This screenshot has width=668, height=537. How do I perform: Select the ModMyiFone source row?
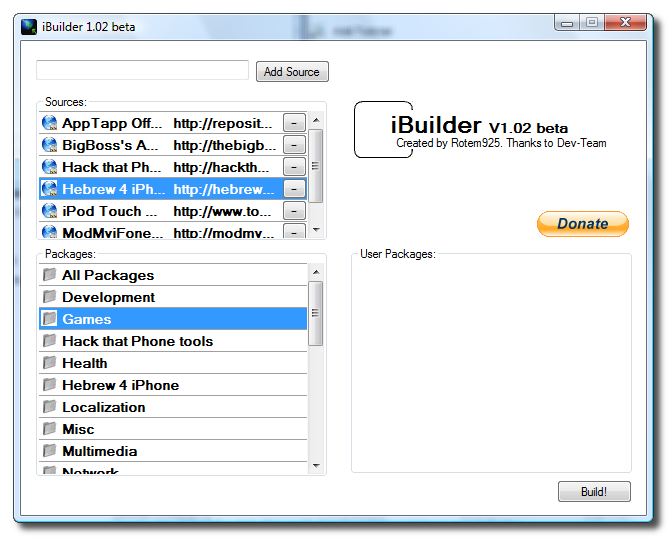[173, 230]
